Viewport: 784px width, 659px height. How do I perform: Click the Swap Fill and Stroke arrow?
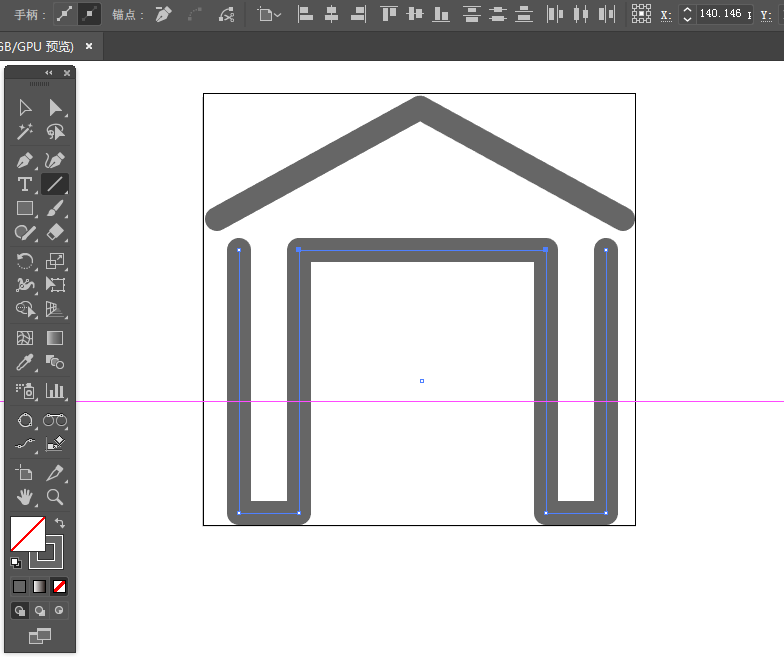(x=60, y=523)
